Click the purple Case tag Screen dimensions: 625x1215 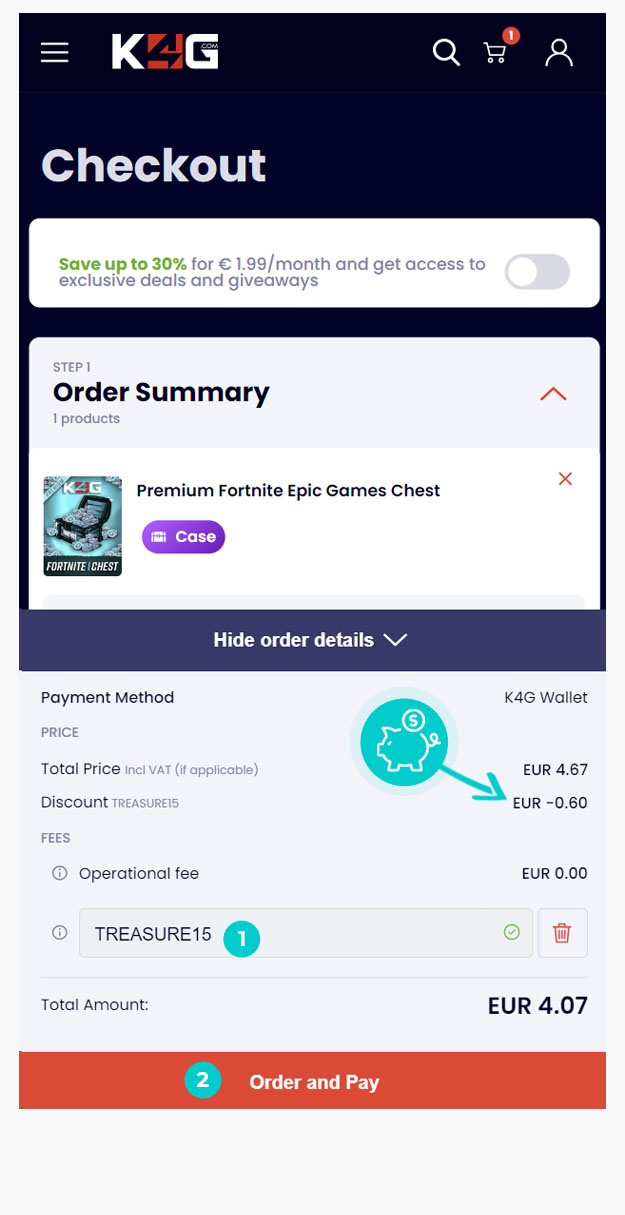184,537
